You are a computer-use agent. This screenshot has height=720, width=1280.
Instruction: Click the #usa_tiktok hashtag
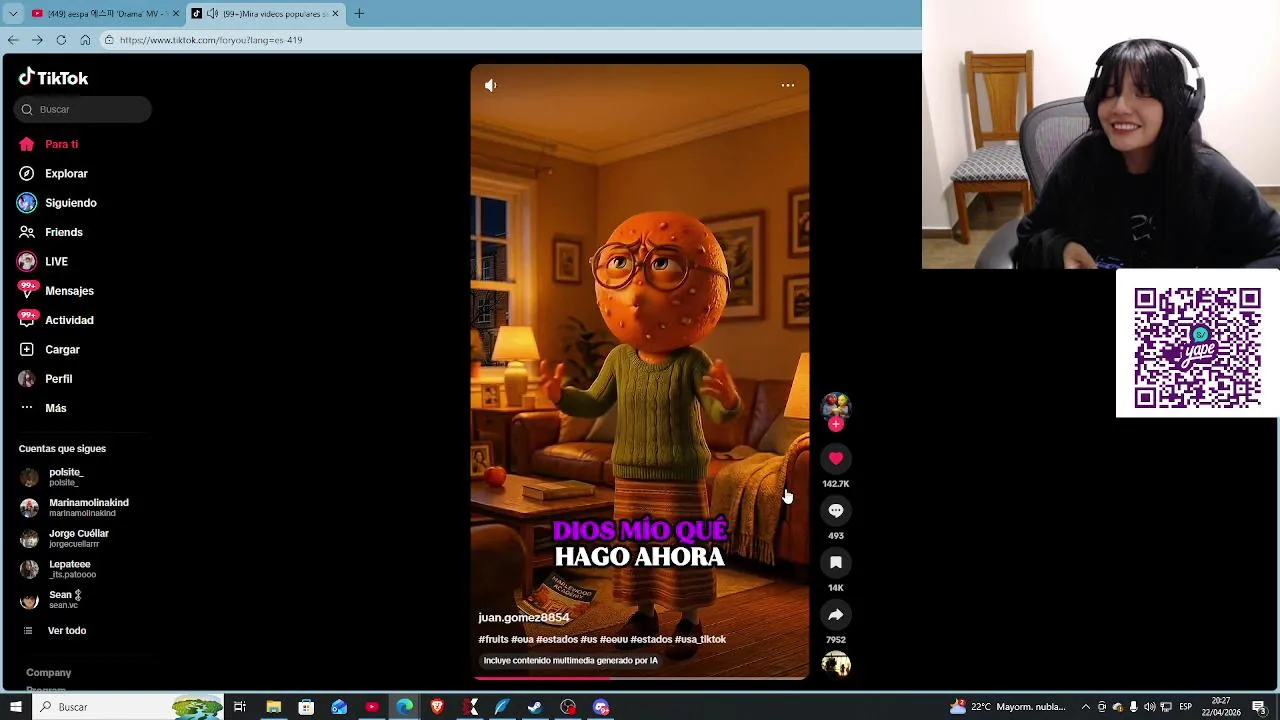pyautogui.click(x=700, y=640)
